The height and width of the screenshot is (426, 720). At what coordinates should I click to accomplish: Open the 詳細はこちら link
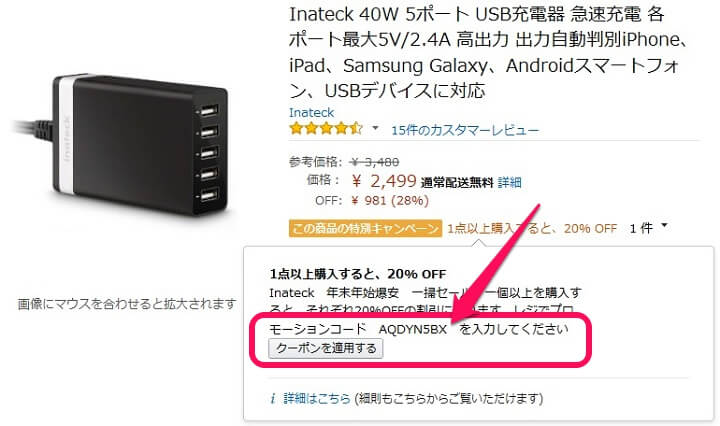pos(316,398)
